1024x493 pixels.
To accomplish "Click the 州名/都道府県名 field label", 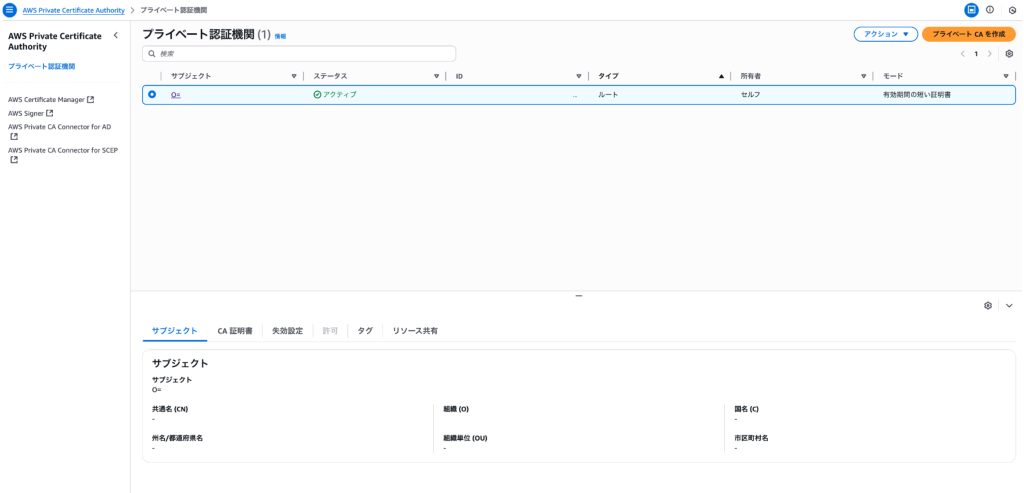I will coord(177,438).
